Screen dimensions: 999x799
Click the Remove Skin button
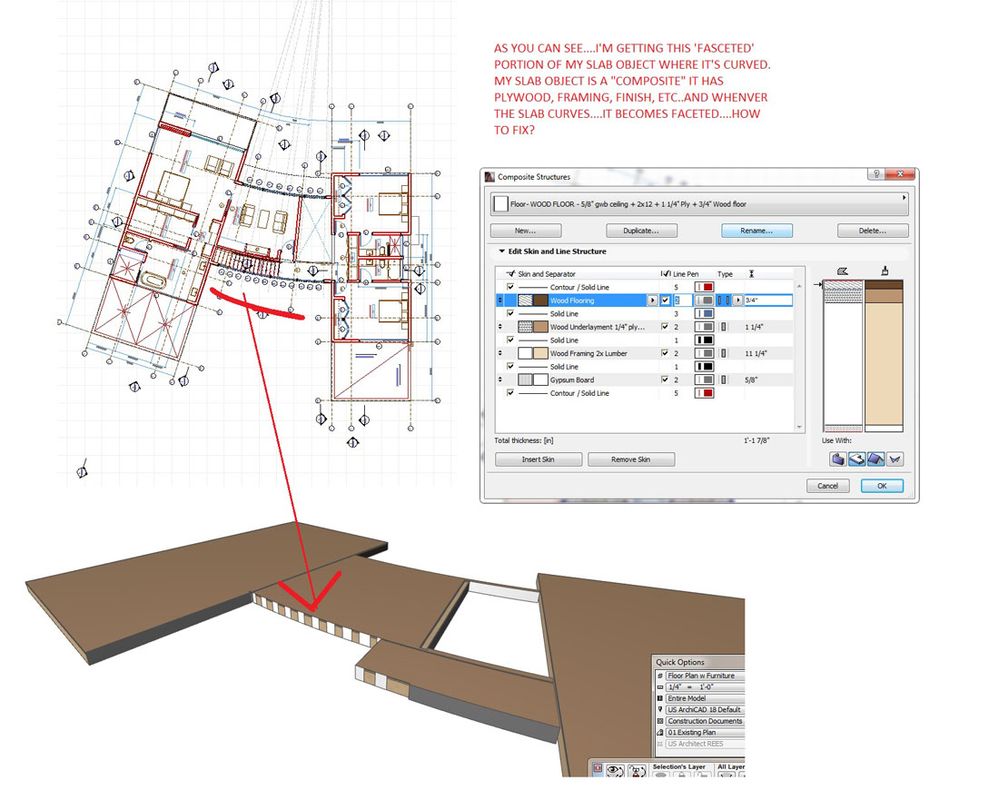point(631,459)
